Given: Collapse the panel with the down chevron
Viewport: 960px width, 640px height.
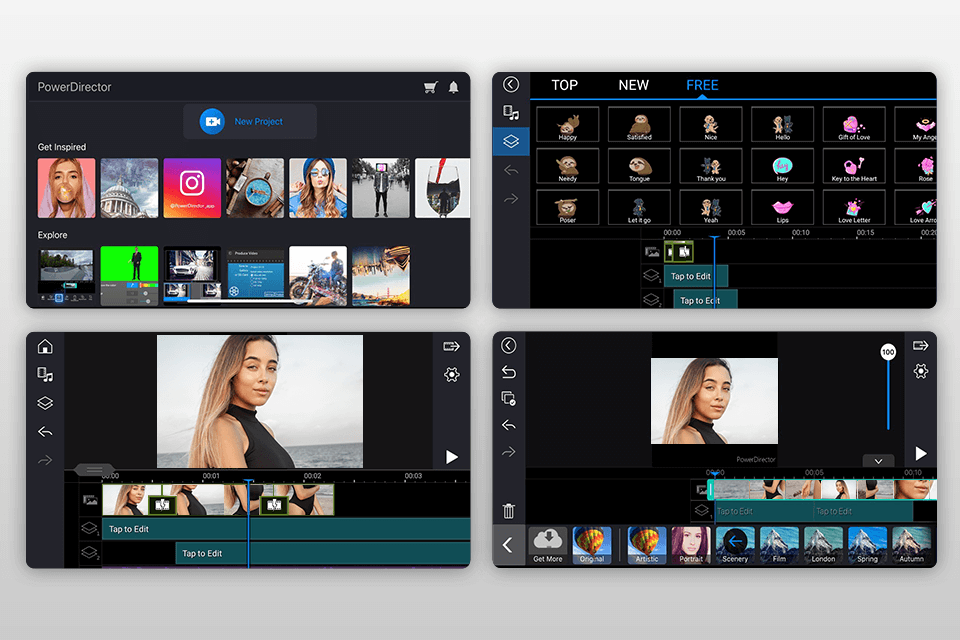Looking at the screenshot, I should (878, 461).
